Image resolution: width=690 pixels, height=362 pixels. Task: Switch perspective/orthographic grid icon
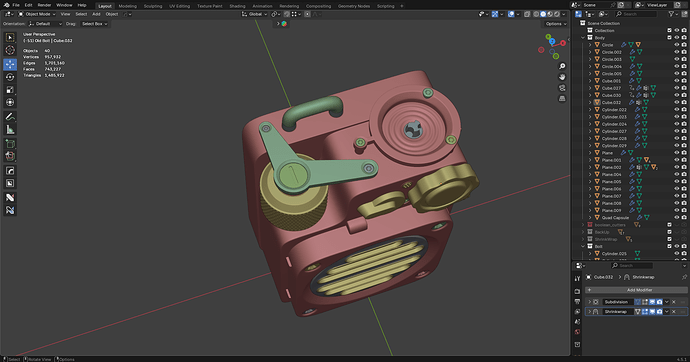[562, 99]
